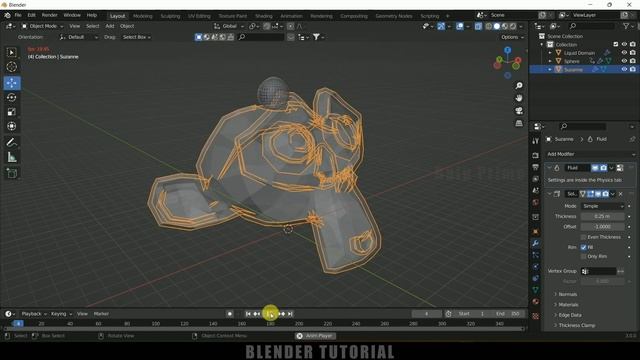Viewport: 640px width, 360px height.
Task: Select the Add Cube tool
Action: point(11,173)
